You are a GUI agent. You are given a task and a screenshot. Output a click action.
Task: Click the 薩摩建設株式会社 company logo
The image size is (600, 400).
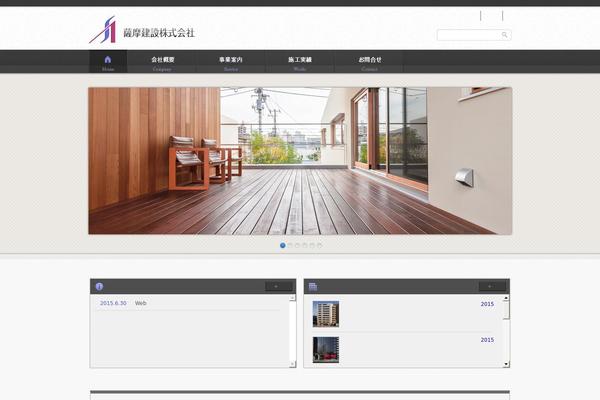click(142, 30)
